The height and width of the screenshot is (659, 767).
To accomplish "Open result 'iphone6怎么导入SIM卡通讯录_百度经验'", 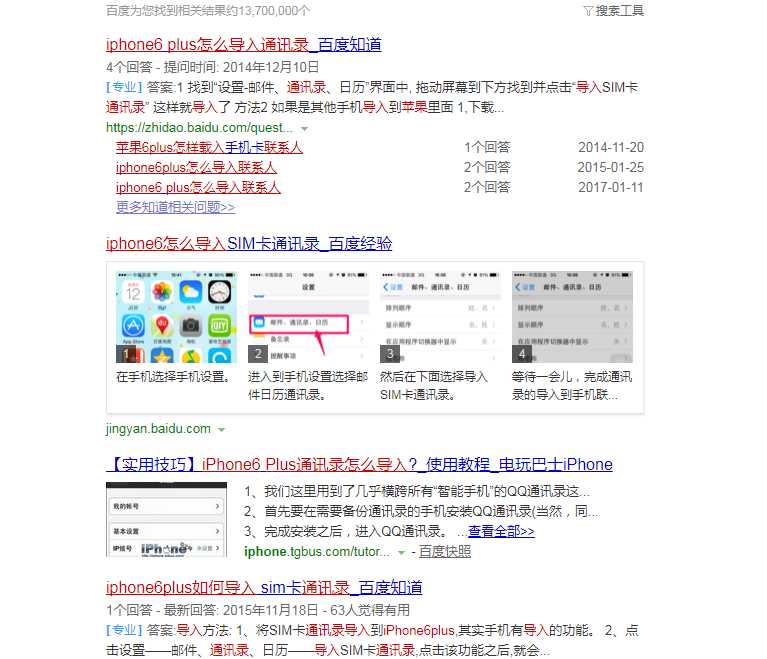I will coord(248,244).
